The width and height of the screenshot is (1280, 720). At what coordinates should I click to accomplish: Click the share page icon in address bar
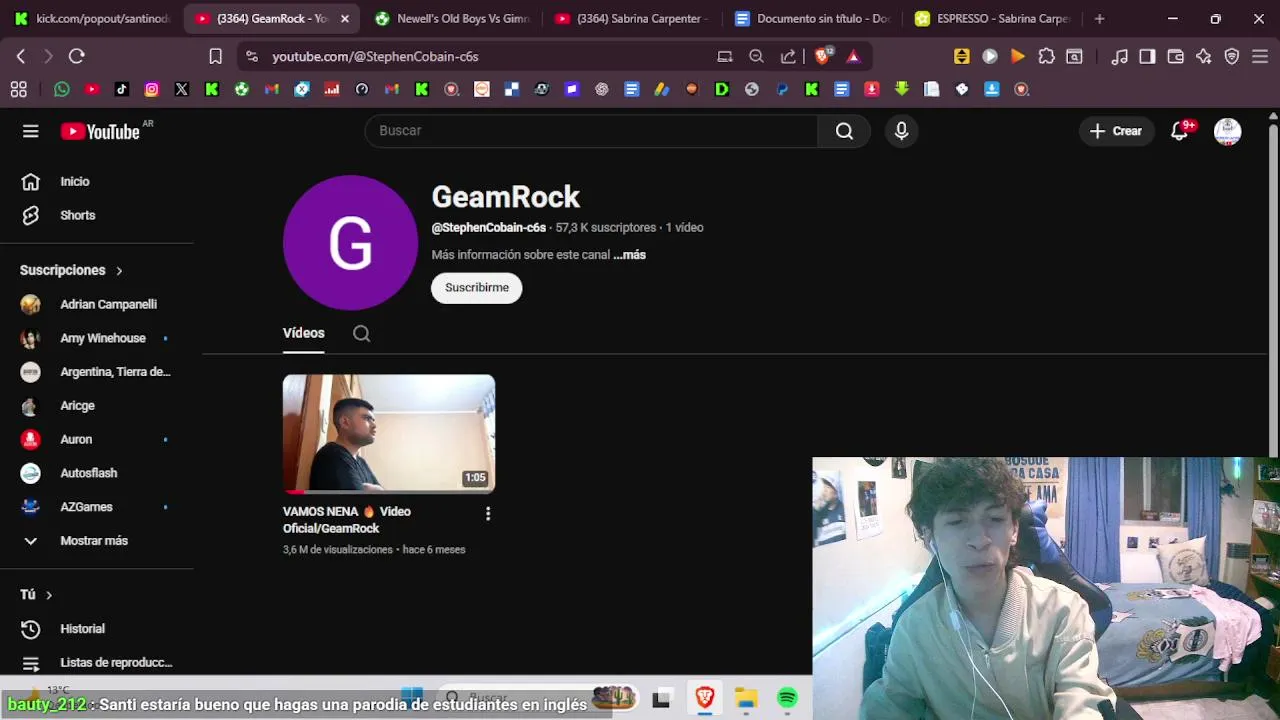(788, 56)
